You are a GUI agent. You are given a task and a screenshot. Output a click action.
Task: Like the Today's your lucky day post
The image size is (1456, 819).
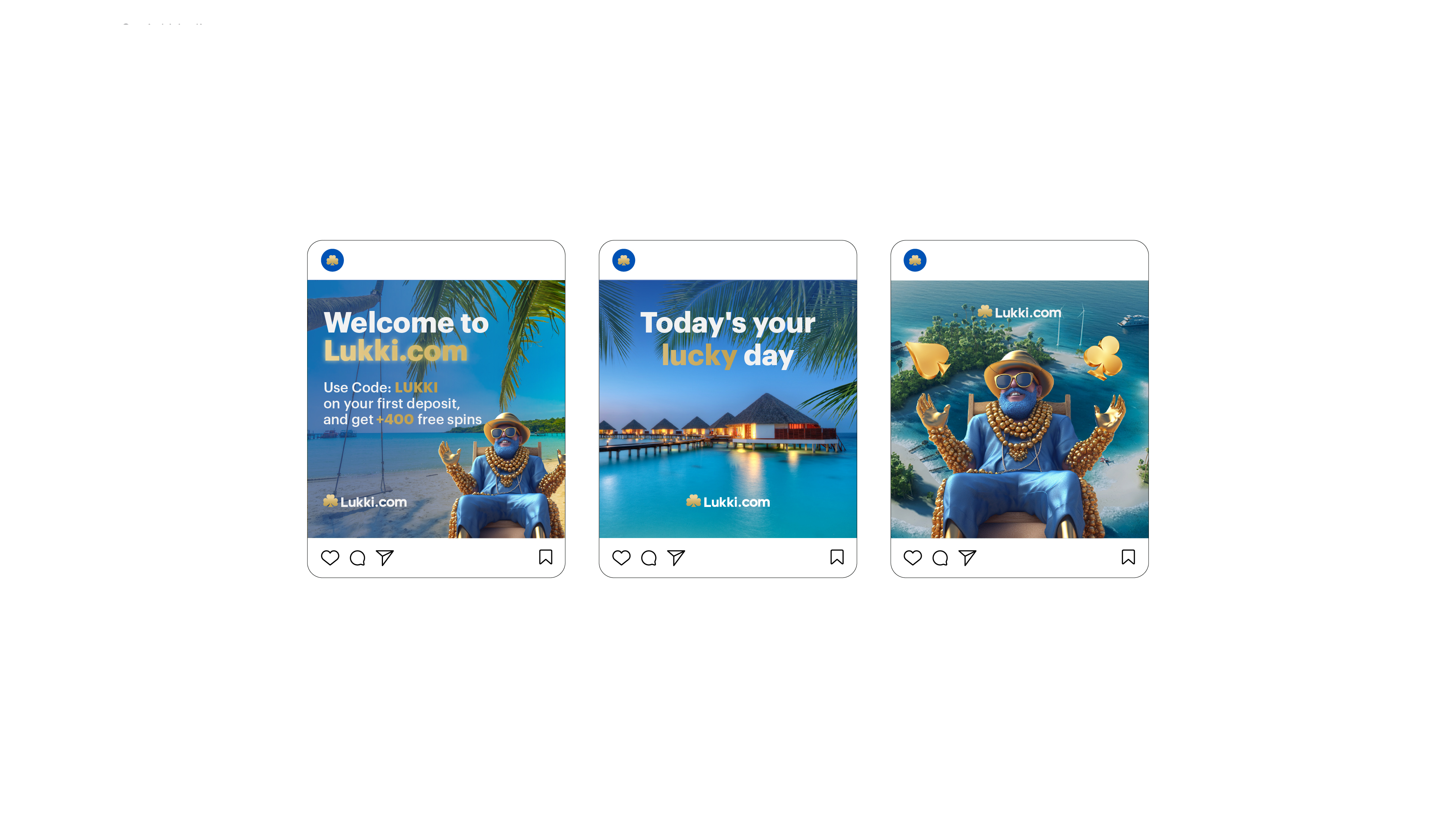coord(621,557)
